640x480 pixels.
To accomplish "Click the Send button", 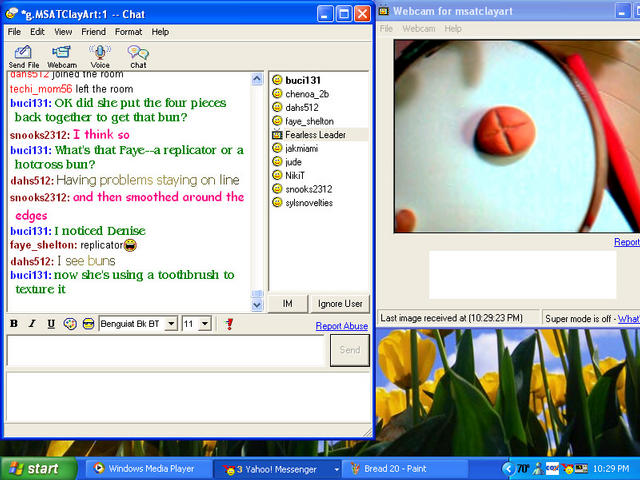I will [x=350, y=350].
